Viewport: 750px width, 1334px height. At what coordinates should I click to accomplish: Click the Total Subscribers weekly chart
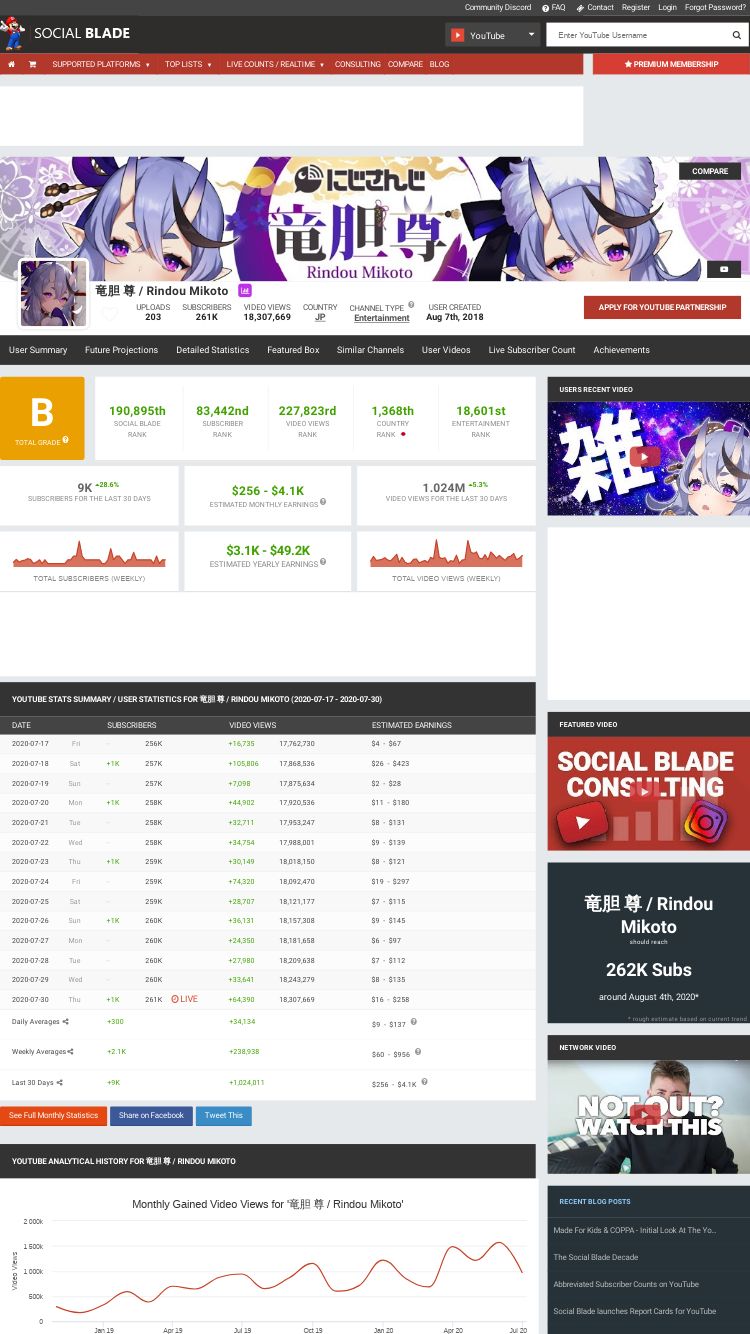(89, 553)
